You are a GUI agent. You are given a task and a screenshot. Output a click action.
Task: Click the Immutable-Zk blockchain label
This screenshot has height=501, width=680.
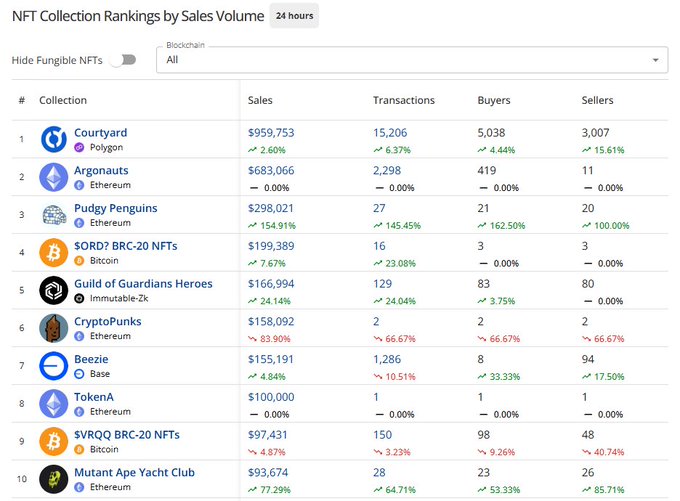[x=119, y=298]
